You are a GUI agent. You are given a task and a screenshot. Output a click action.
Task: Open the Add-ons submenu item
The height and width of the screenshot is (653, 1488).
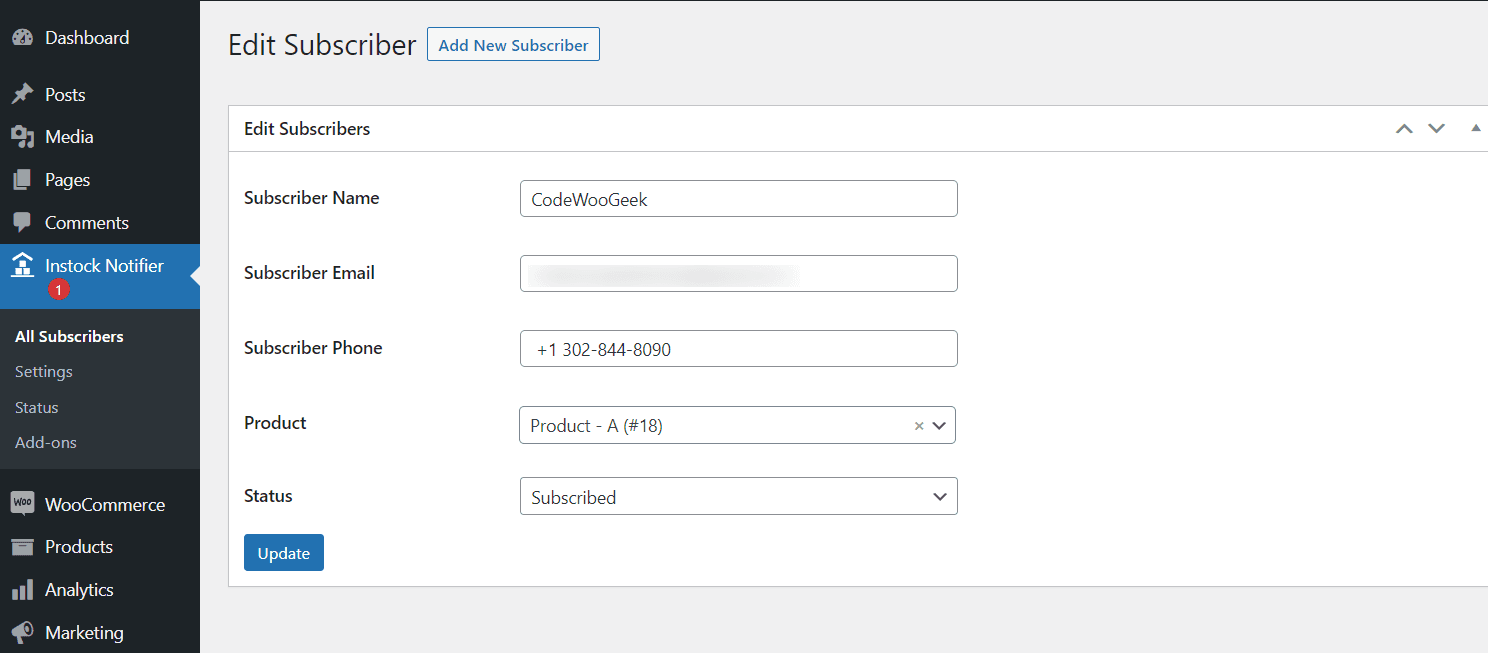click(46, 442)
